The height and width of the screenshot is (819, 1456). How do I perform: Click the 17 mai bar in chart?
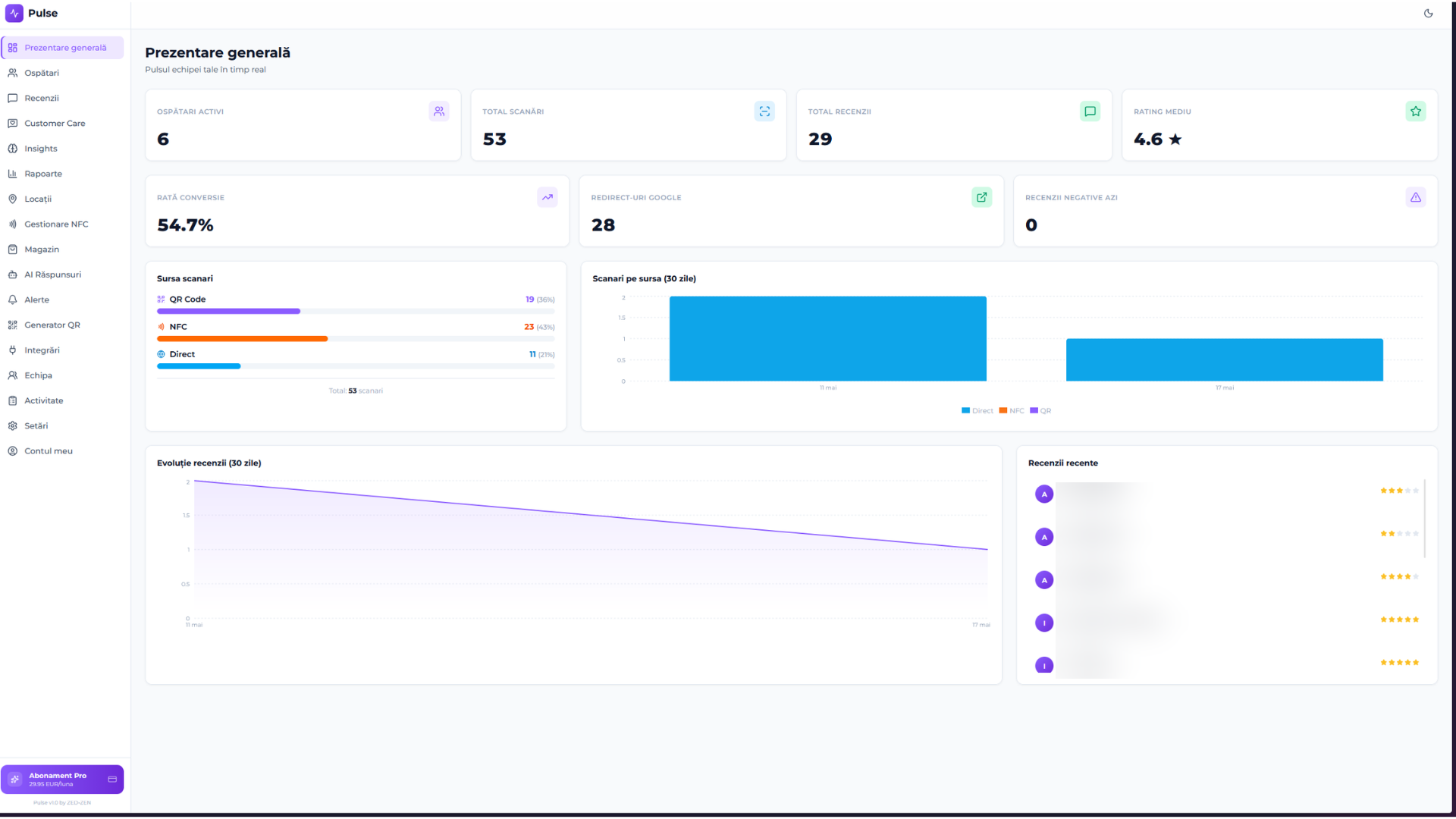pyautogui.click(x=1225, y=360)
